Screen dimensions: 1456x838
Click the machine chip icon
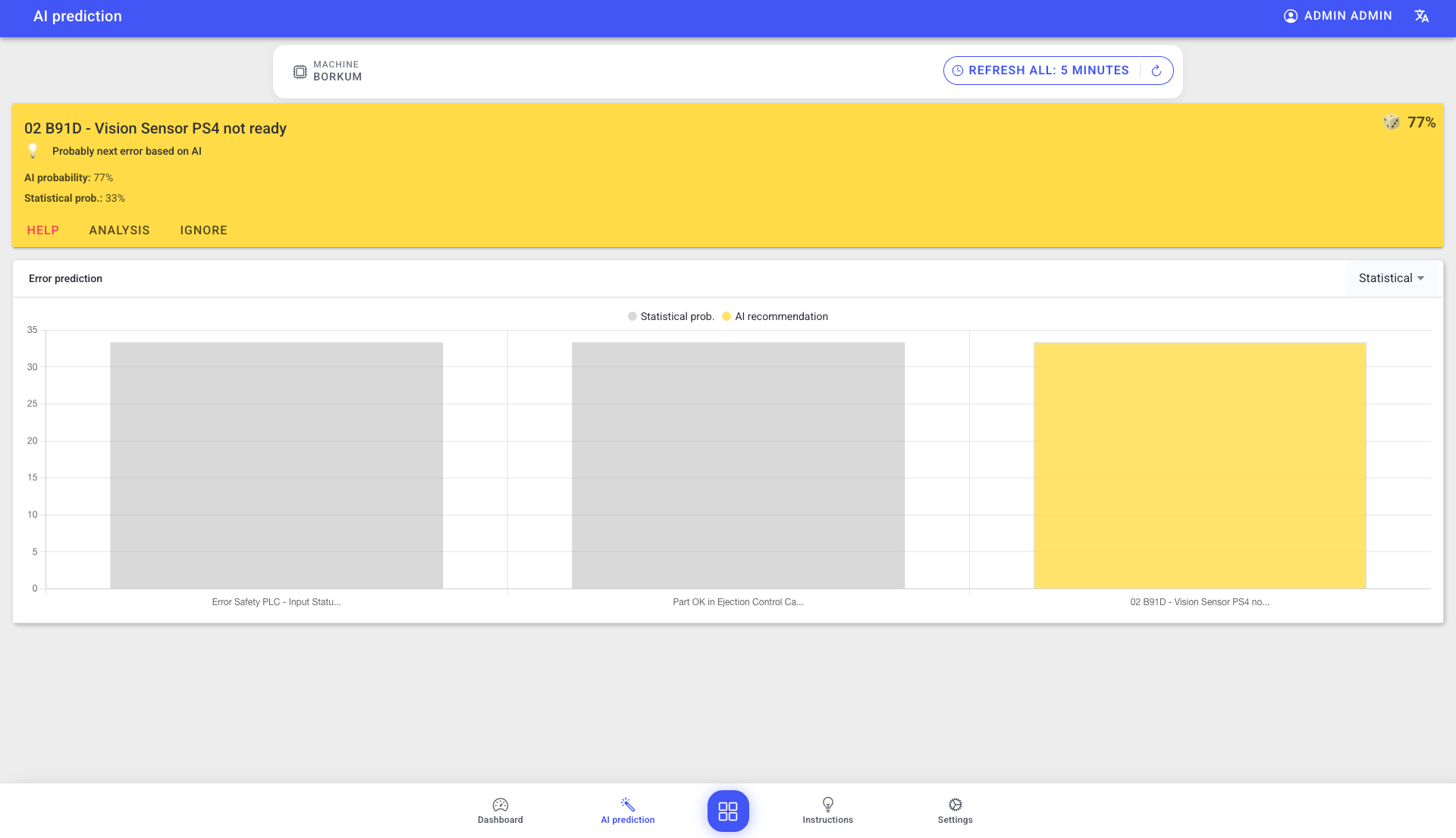[x=300, y=72]
